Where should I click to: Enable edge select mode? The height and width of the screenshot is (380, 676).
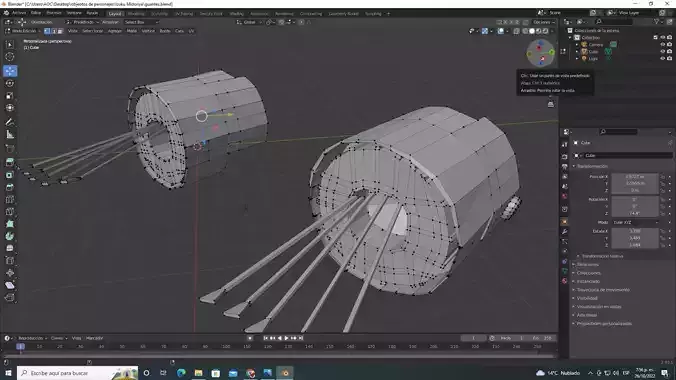click(54, 31)
